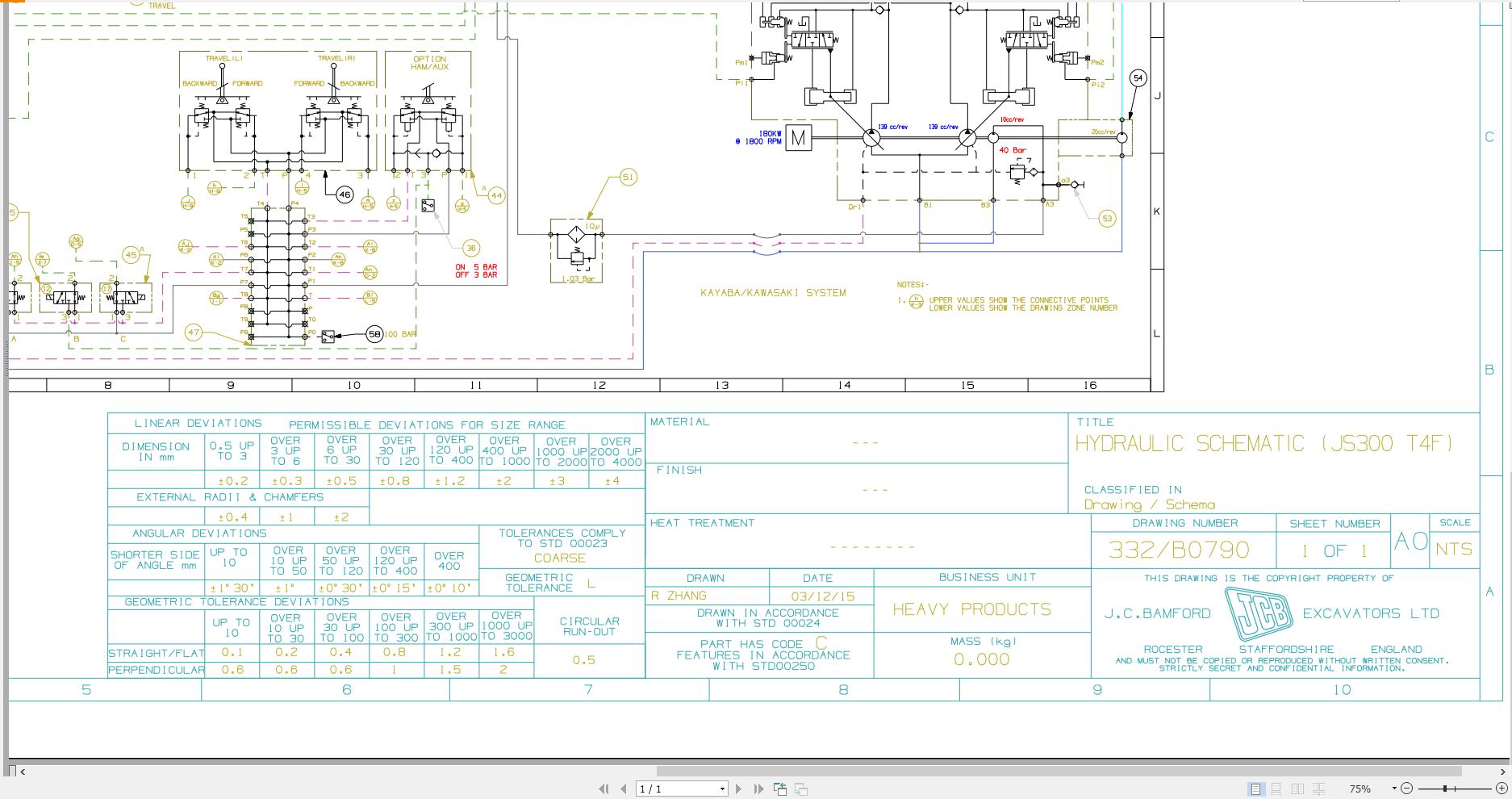This screenshot has height=799, width=1512.
Task: Click the left horizontal scrollbar arrow
Action: (21, 771)
